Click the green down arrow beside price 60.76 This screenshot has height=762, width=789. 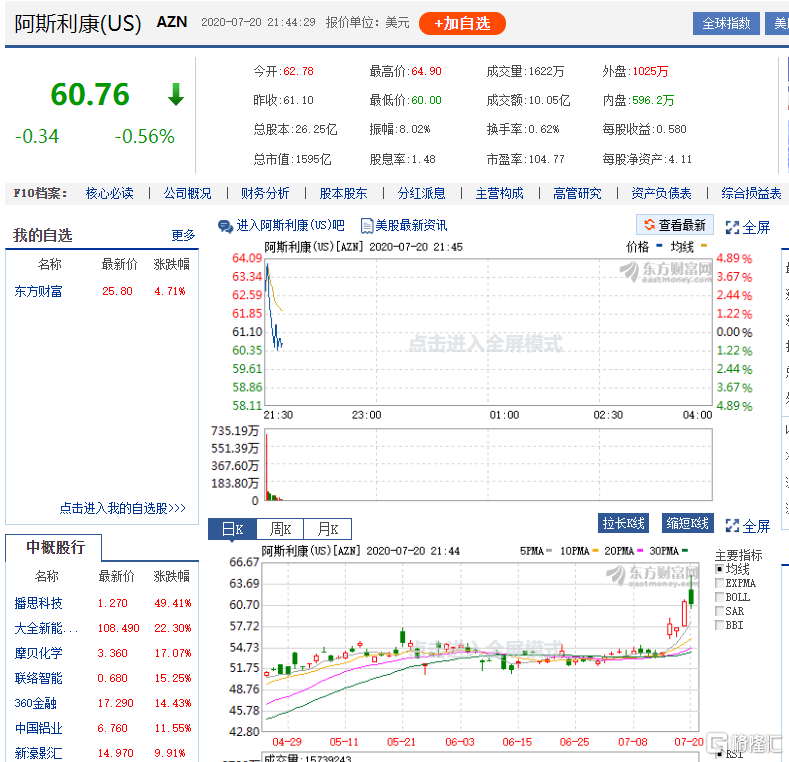click(176, 95)
